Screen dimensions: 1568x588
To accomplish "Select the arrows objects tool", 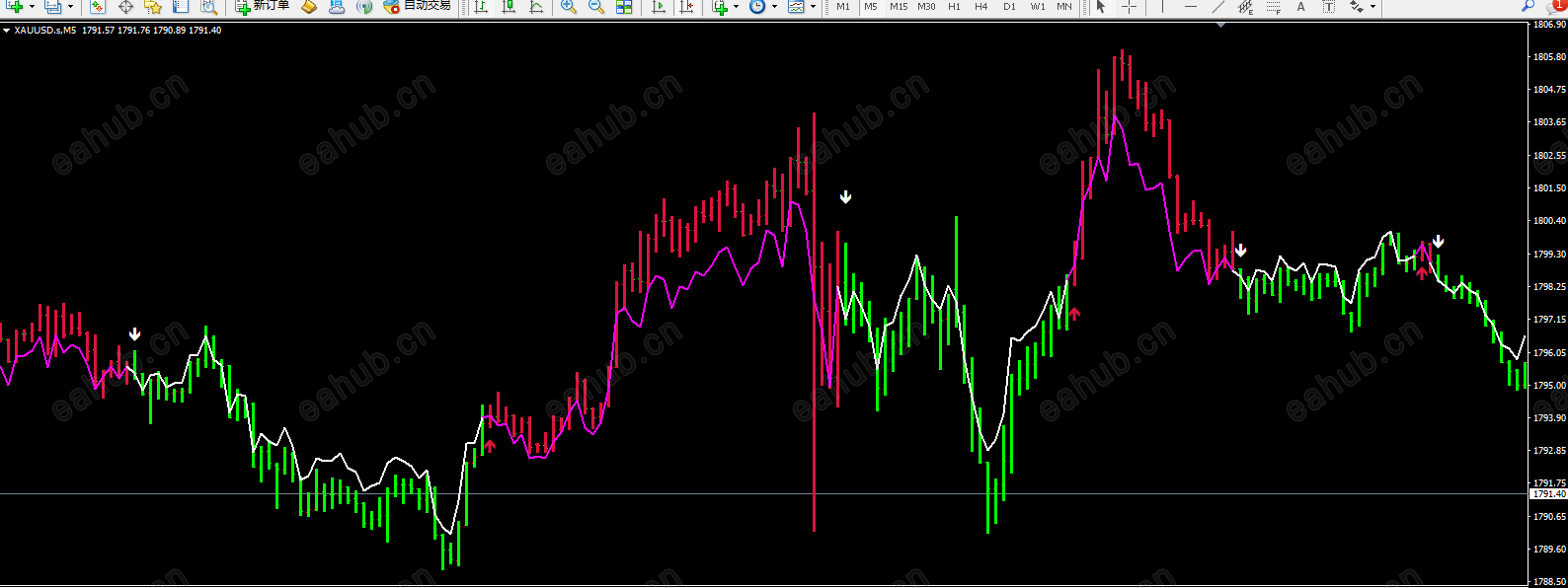I will 1356,6.
